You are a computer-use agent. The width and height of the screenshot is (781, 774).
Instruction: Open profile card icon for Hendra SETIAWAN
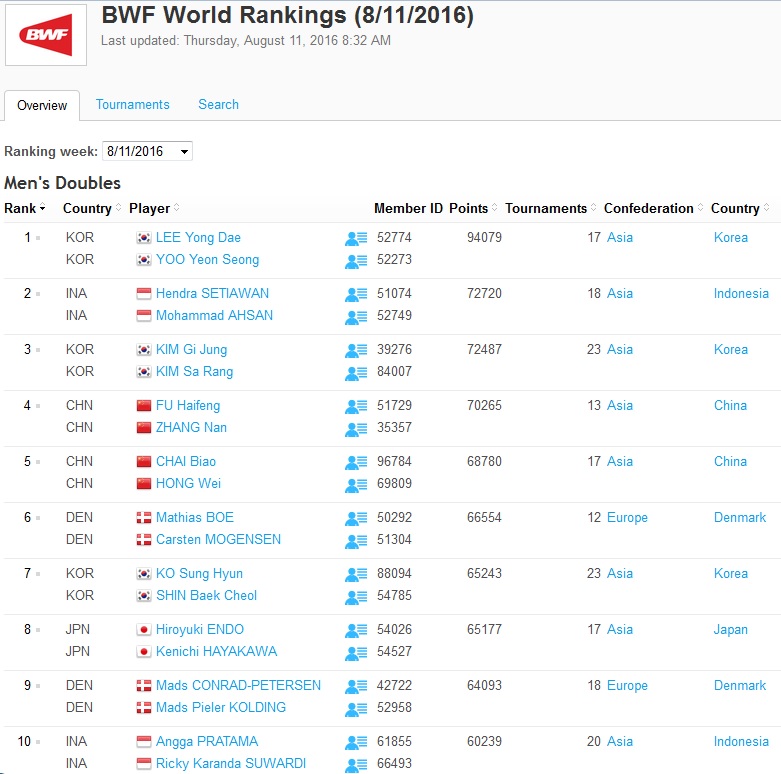coord(356,294)
